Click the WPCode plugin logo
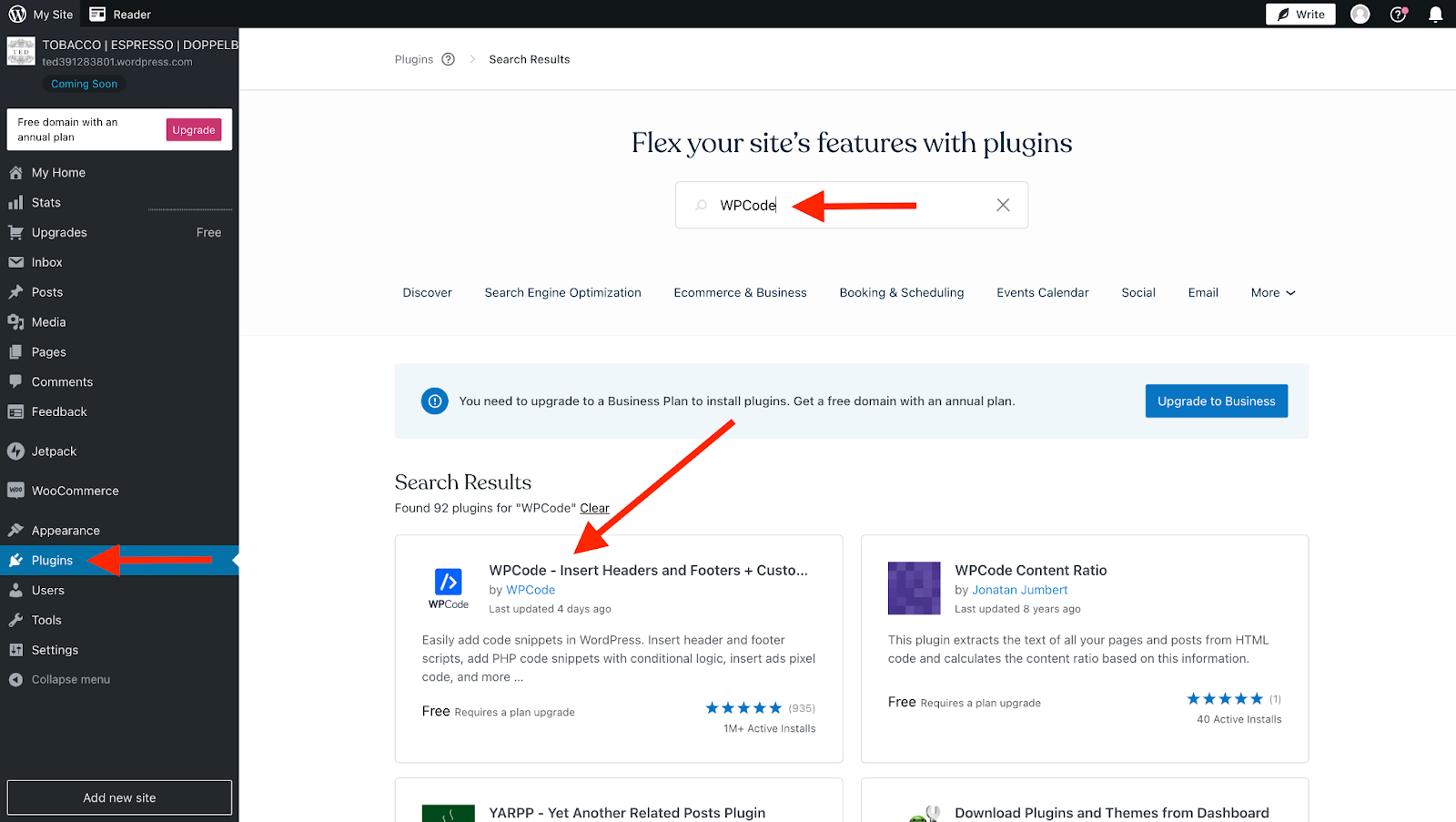This screenshot has width=1456, height=822. pos(449,588)
